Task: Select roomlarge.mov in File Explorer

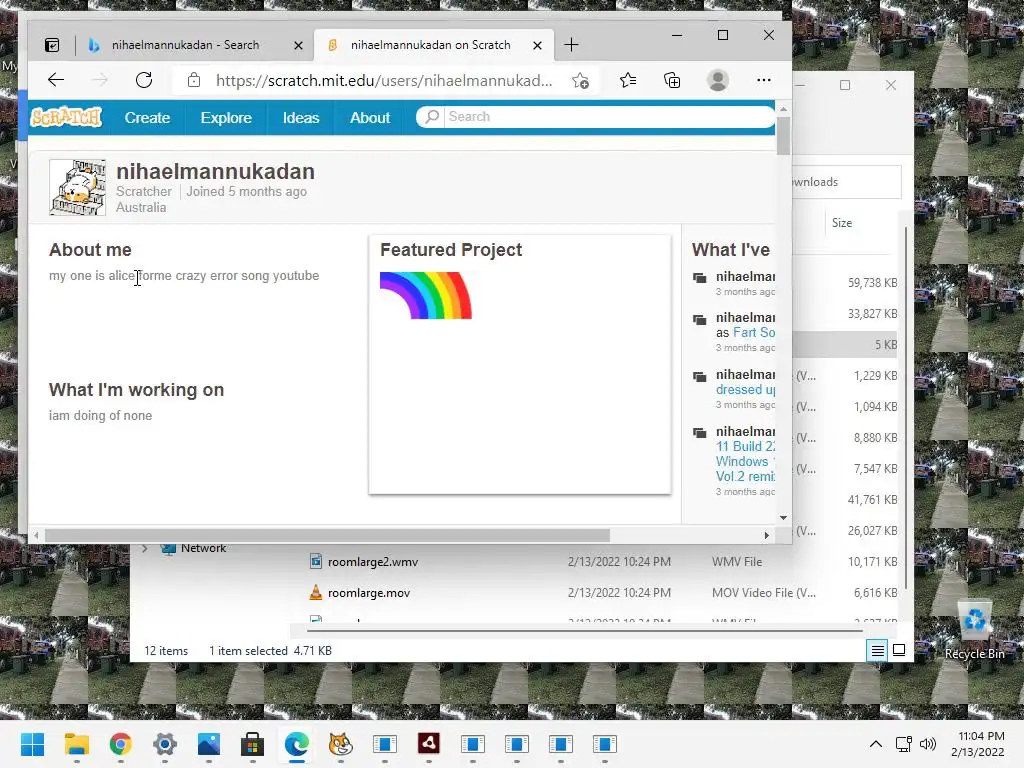Action: pyautogui.click(x=369, y=593)
